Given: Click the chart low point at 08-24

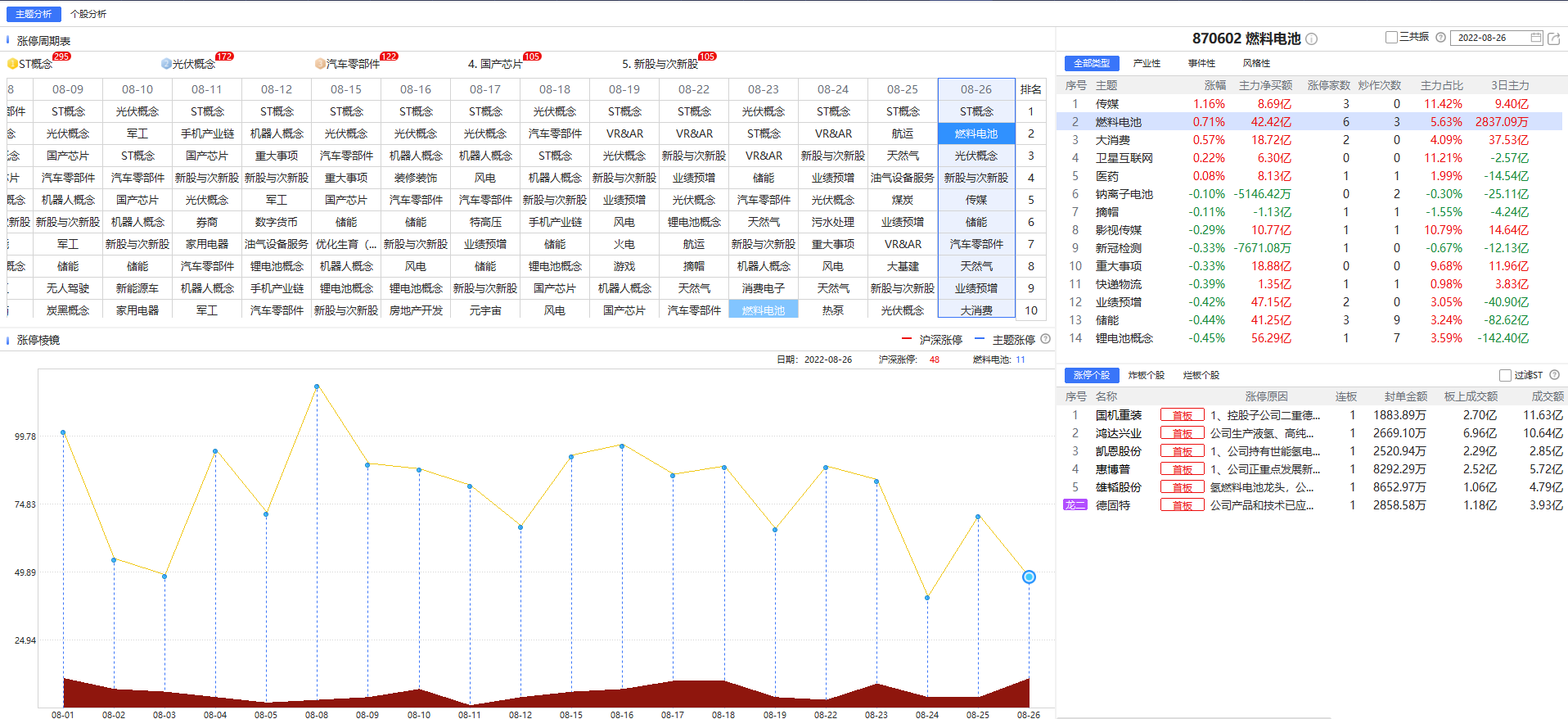Looking at the screenshot, I should point(927,598).
